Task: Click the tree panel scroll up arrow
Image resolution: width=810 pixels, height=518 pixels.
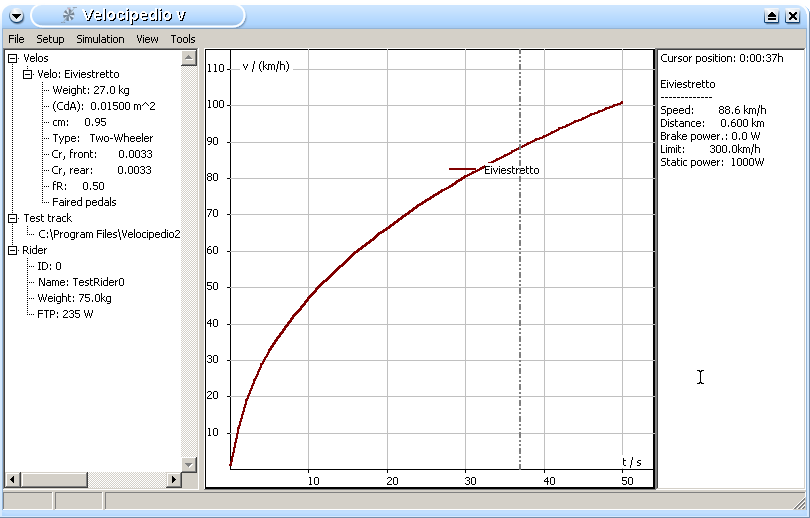Action: [188, 58]
